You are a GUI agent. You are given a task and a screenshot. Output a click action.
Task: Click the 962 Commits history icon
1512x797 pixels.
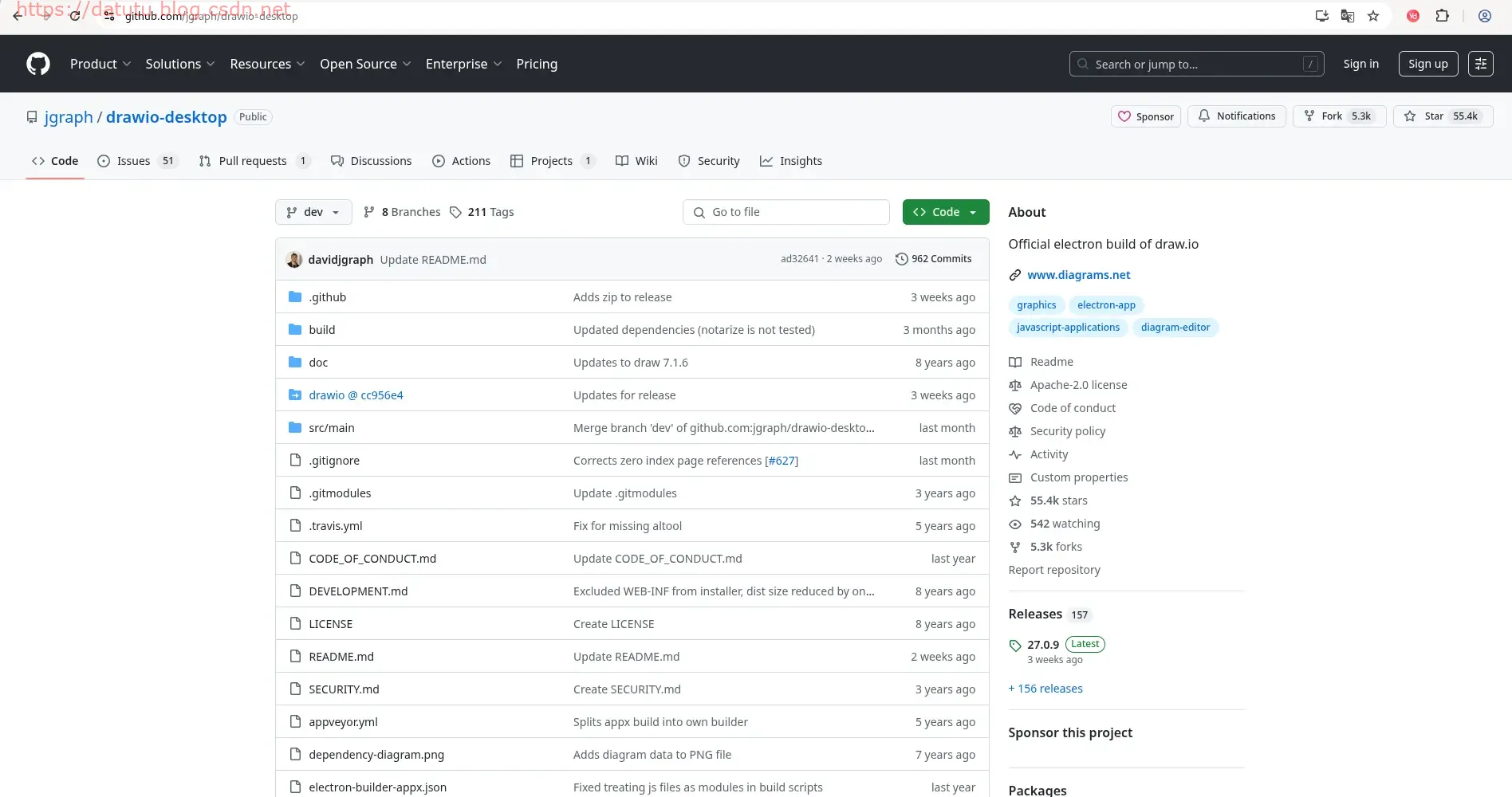tap(902, 259)
